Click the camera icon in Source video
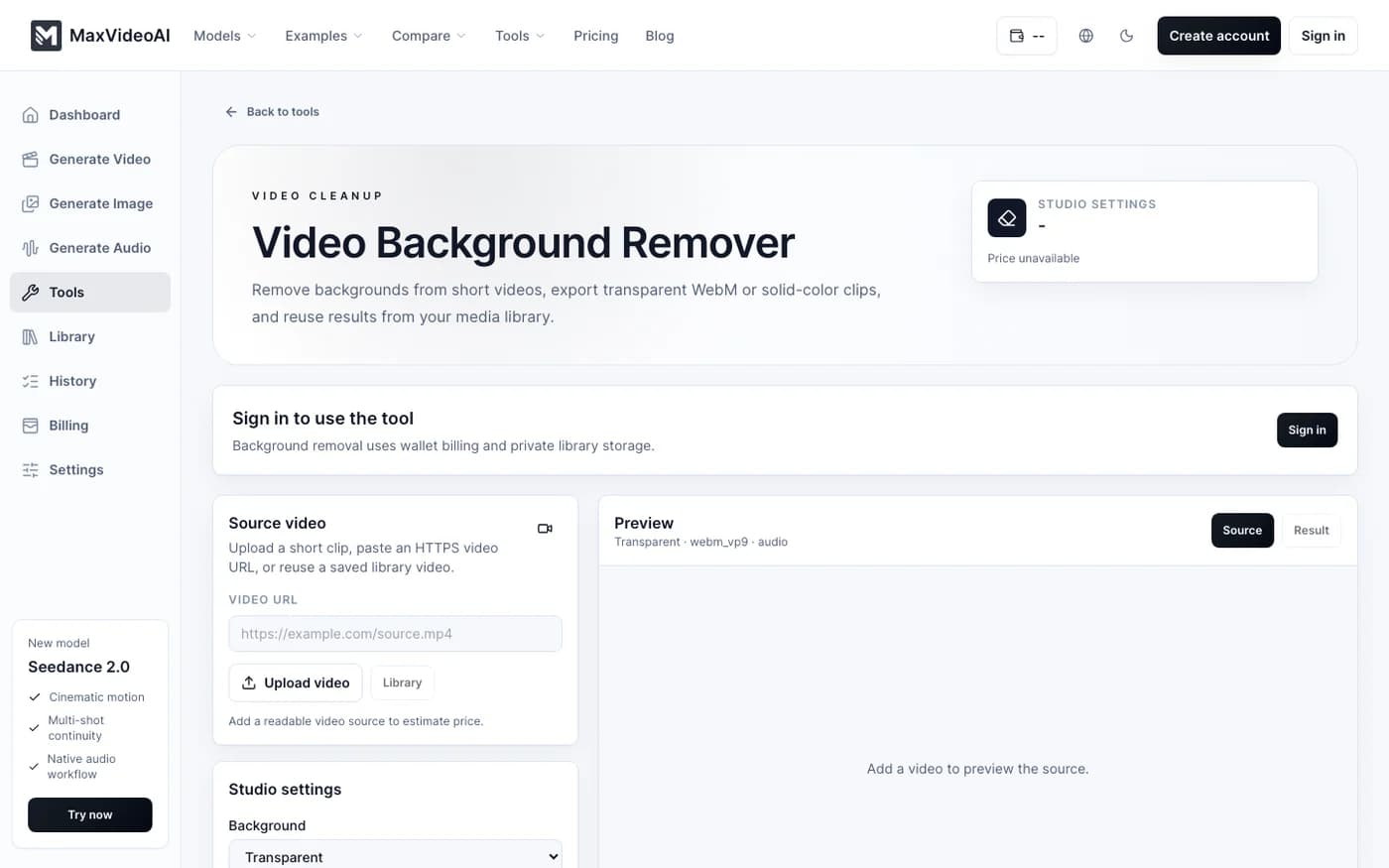Image resolution: width=1389 pixels, height=868 pixels. [x=545, y=529]
